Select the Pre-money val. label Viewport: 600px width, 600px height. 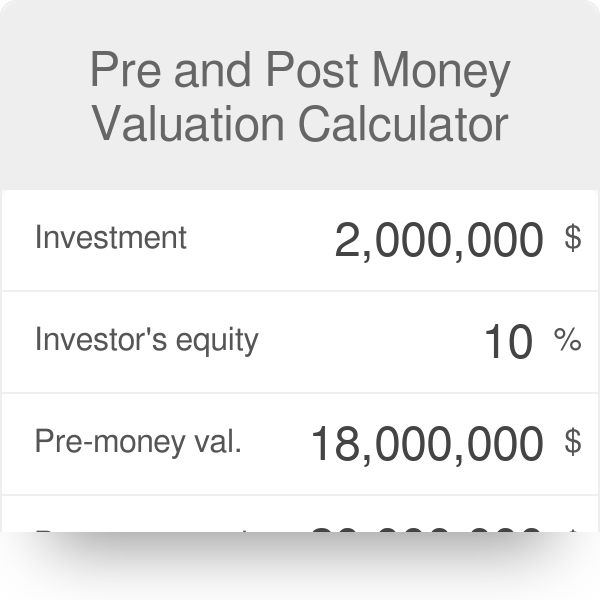pos(138,442)
